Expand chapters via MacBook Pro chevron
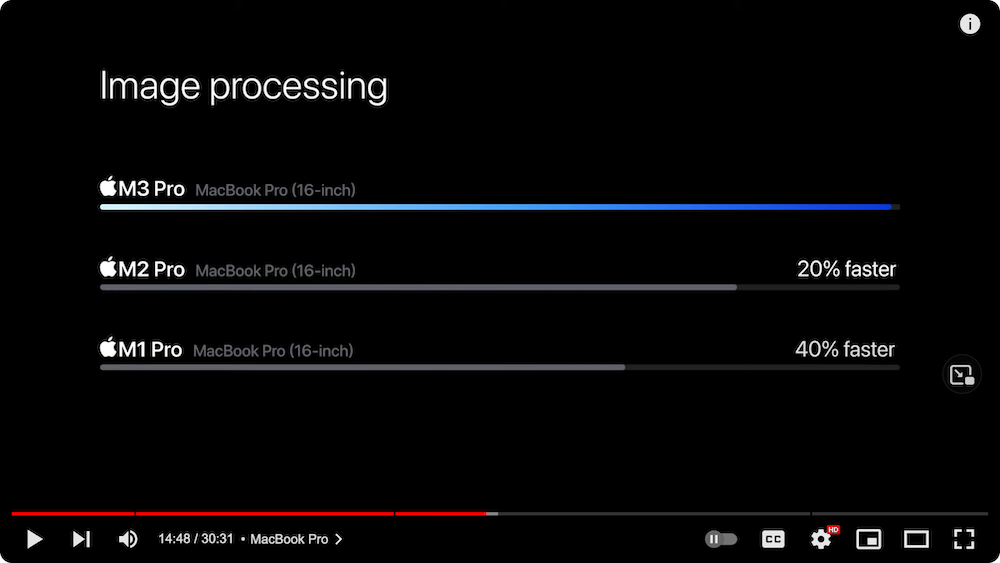The width and height of the screenshot is (1000, 563). 338,539
